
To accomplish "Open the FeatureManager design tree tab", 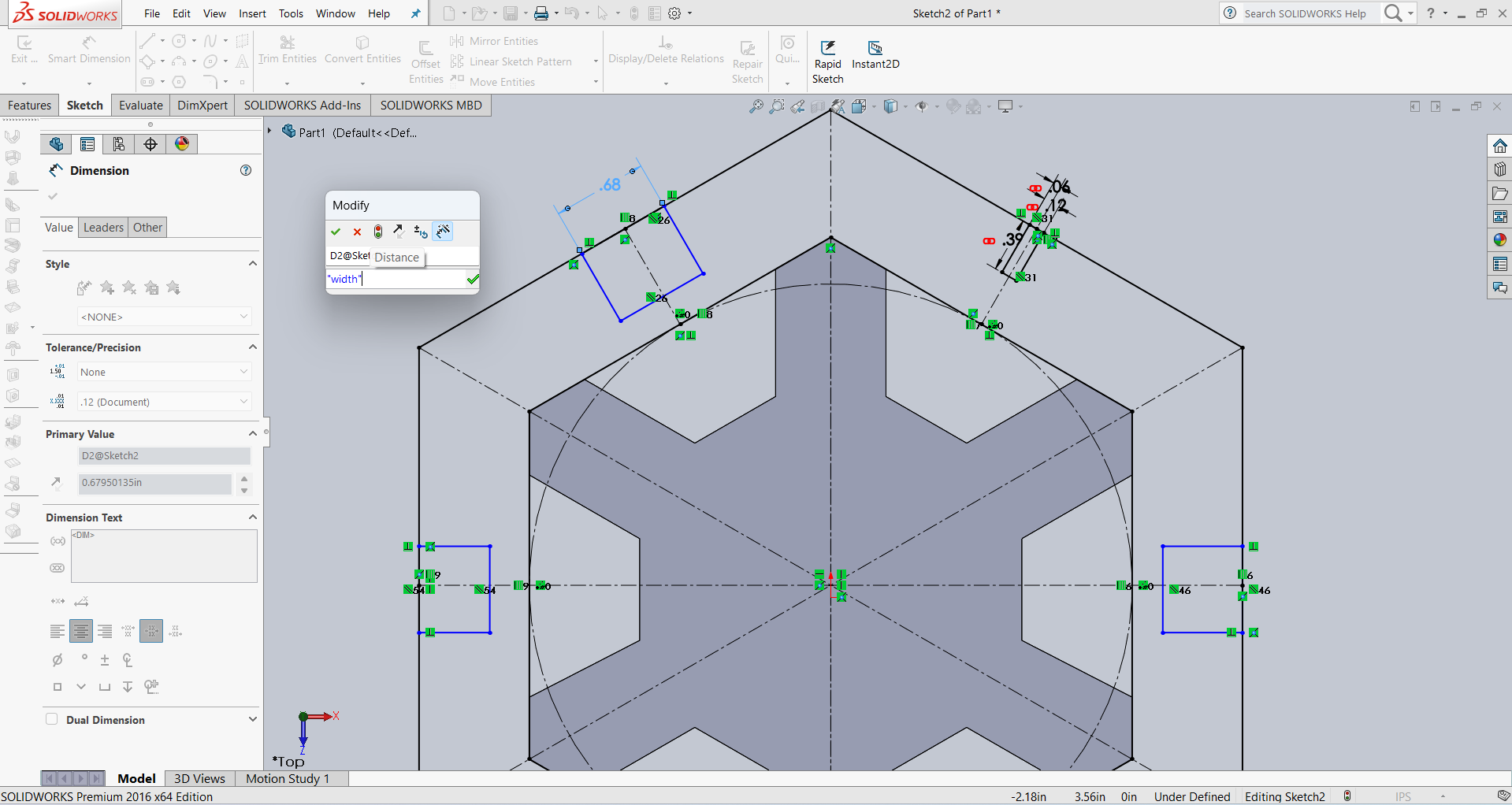I will pos(56,144).
